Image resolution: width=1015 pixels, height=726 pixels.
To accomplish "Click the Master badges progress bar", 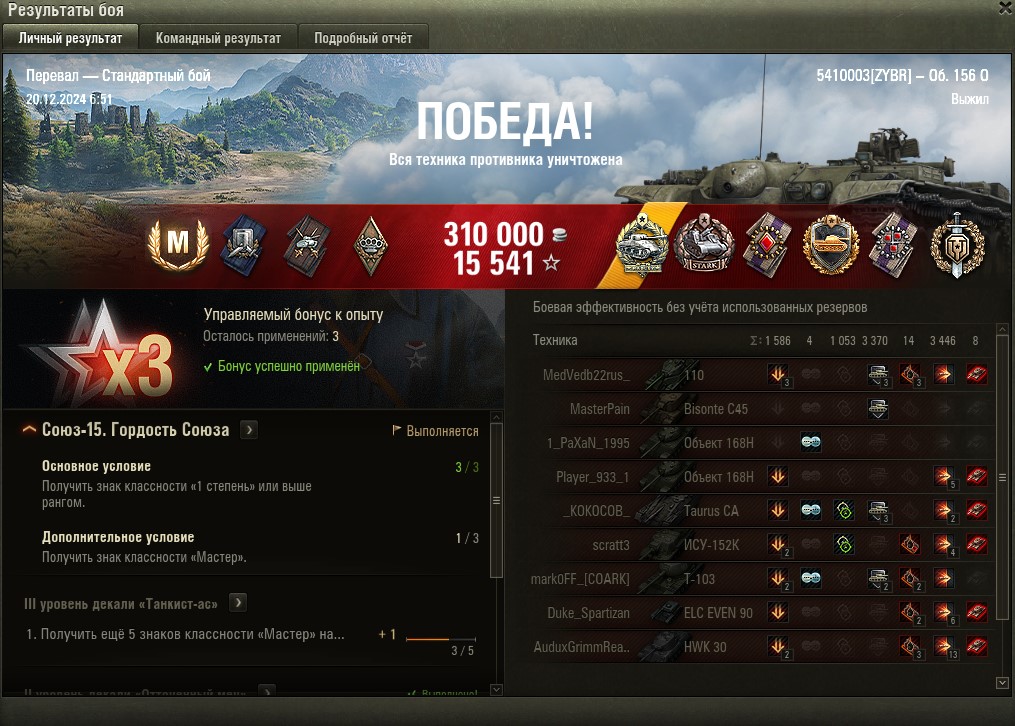I will point(441,639).
